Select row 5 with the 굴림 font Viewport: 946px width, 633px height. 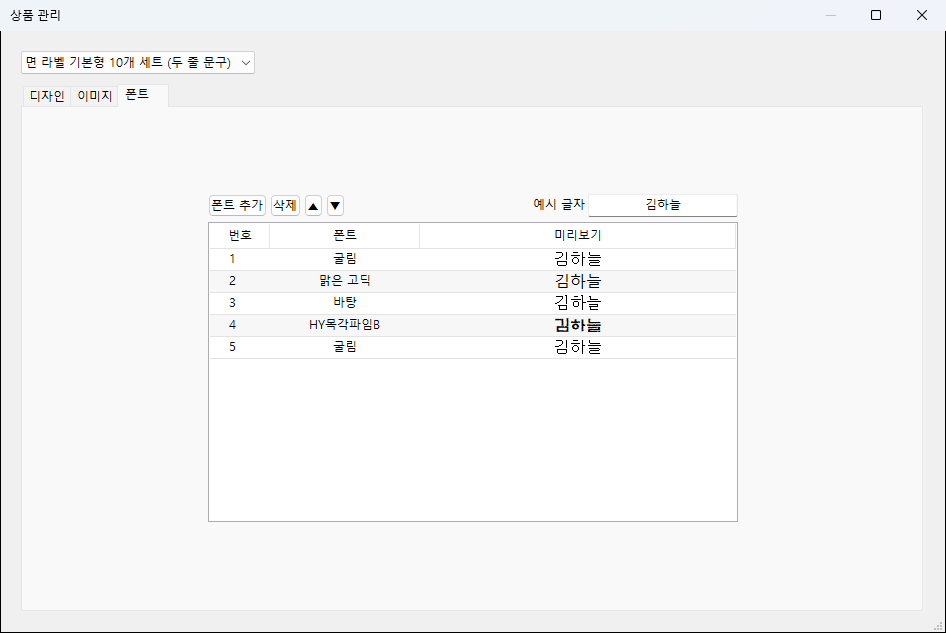473,347
